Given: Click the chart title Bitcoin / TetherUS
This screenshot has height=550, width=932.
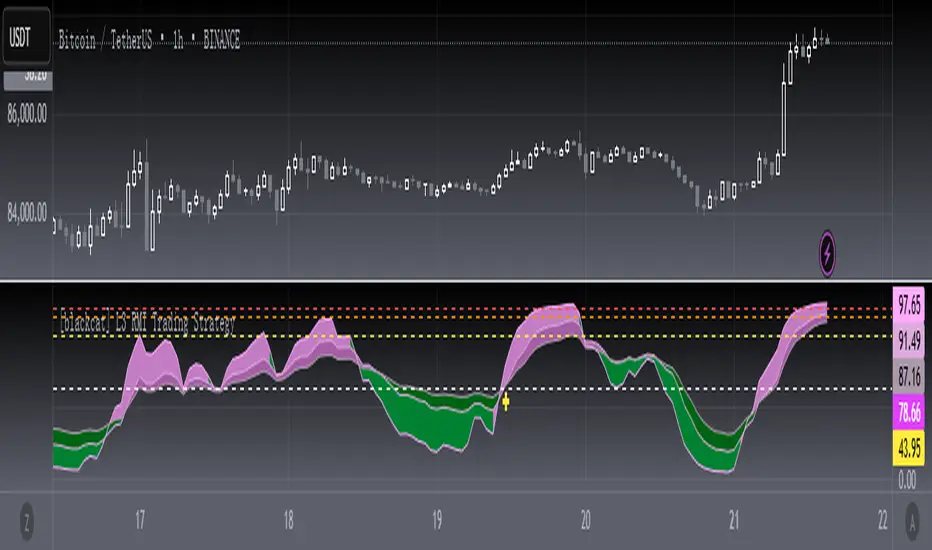Looking at the screenshot, I should (x=105, y=40).
